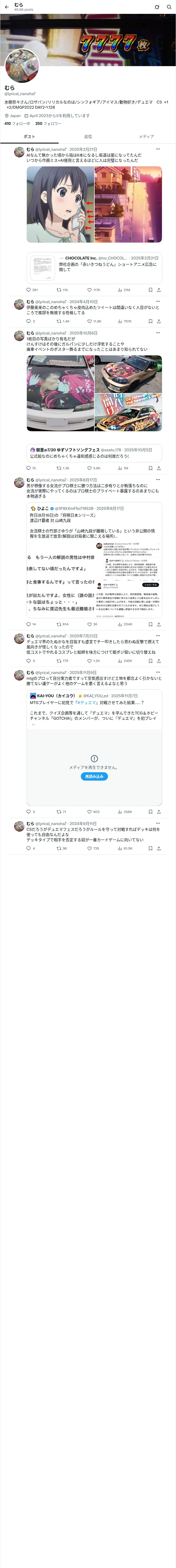The width and height of the screenshot is (176, 1568).
Task: Switch to the 返信 tab
Action: click(x=88, y=136)
